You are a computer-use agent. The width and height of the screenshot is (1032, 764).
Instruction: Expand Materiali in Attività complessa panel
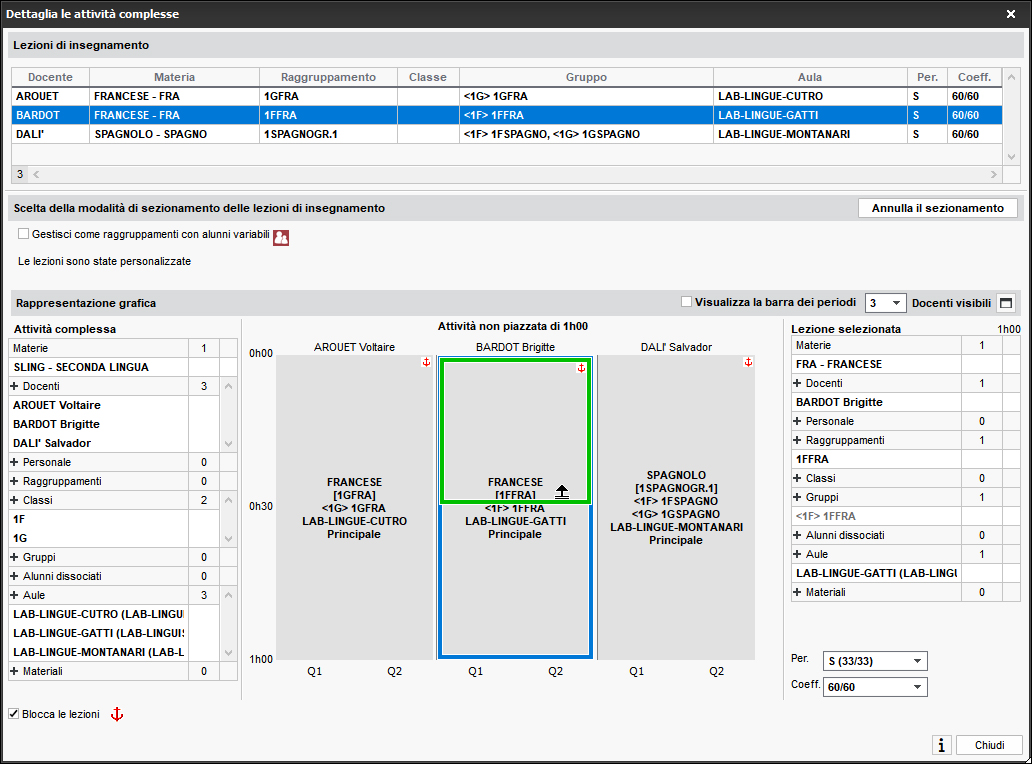pos(14,672)
